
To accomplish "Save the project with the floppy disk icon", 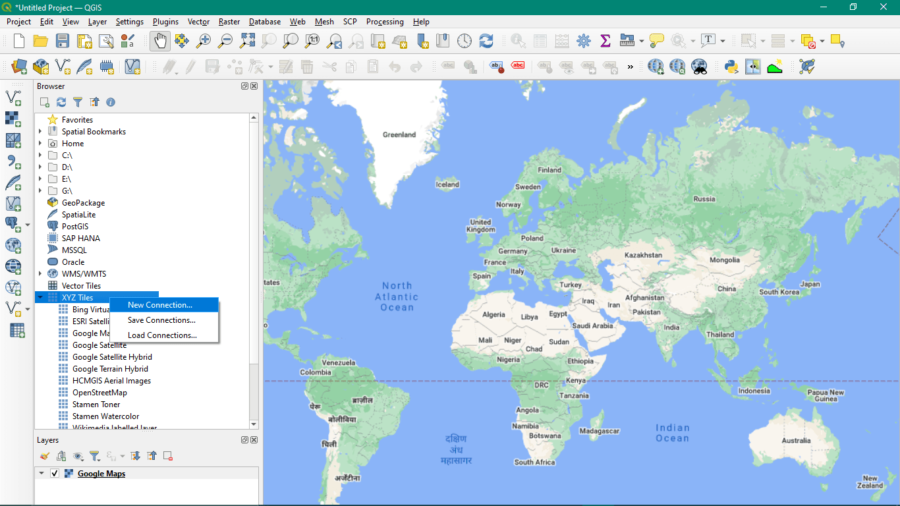I will coord(62,41).
